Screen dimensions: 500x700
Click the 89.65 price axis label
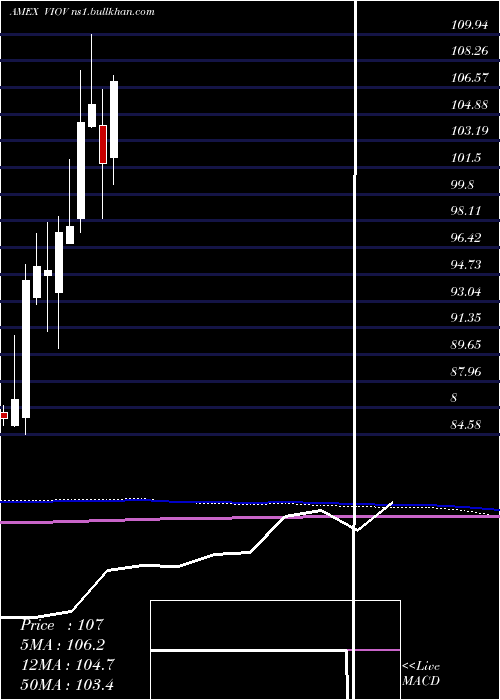pyautogui.click(x=466, y=344)
